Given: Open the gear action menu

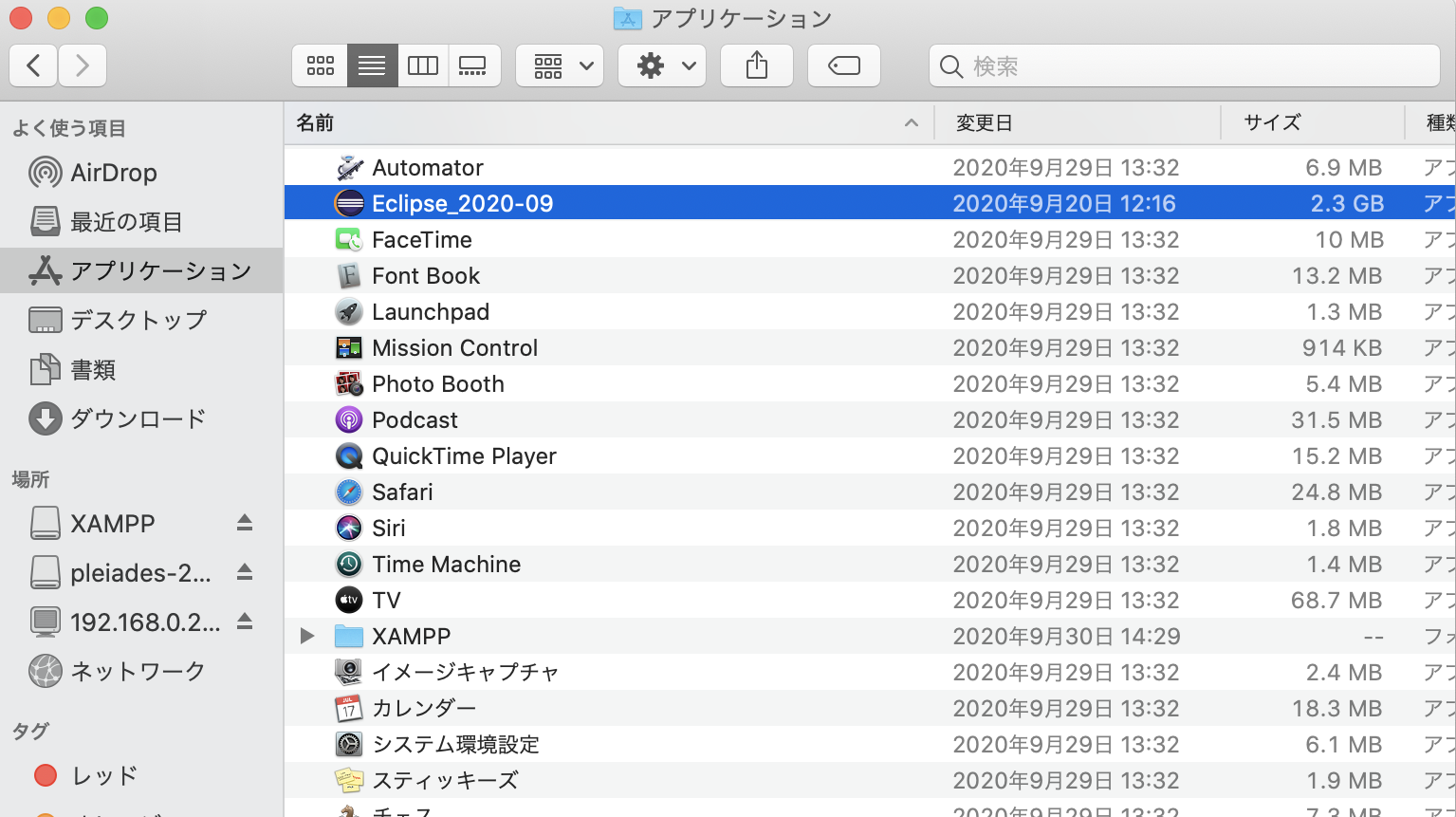Looking at the screenshot, I should pos(662,65).
